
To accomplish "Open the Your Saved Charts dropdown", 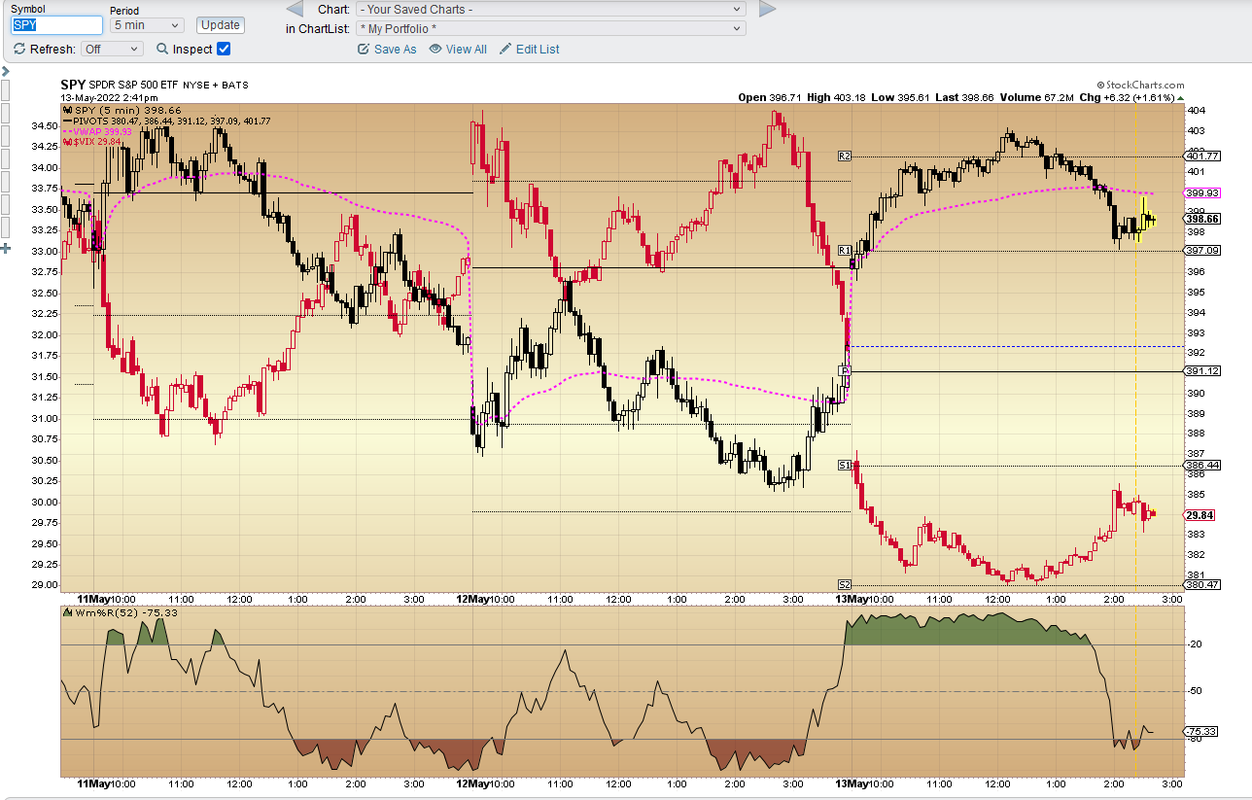I will pos(550,9).
